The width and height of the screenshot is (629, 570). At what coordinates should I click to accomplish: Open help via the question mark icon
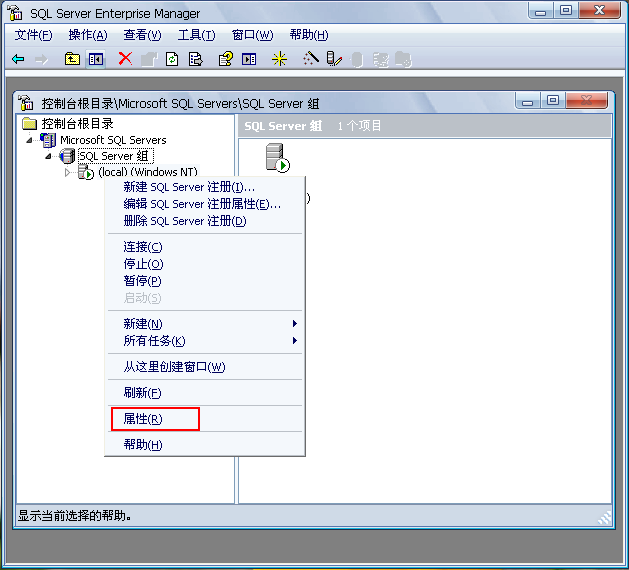click(225, 59)
